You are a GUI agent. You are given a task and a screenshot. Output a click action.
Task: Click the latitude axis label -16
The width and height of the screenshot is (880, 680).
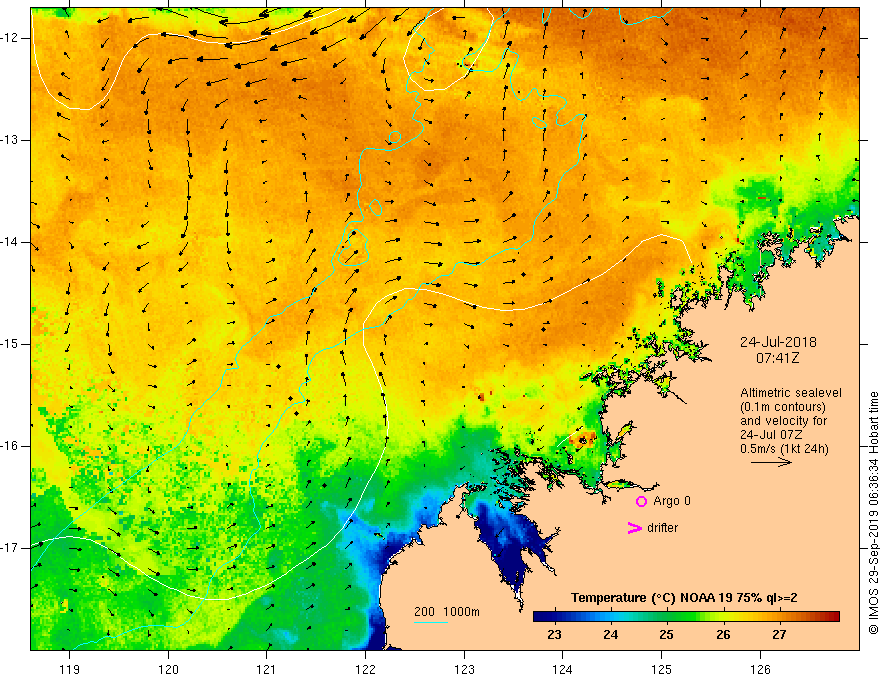pos(10,446)
